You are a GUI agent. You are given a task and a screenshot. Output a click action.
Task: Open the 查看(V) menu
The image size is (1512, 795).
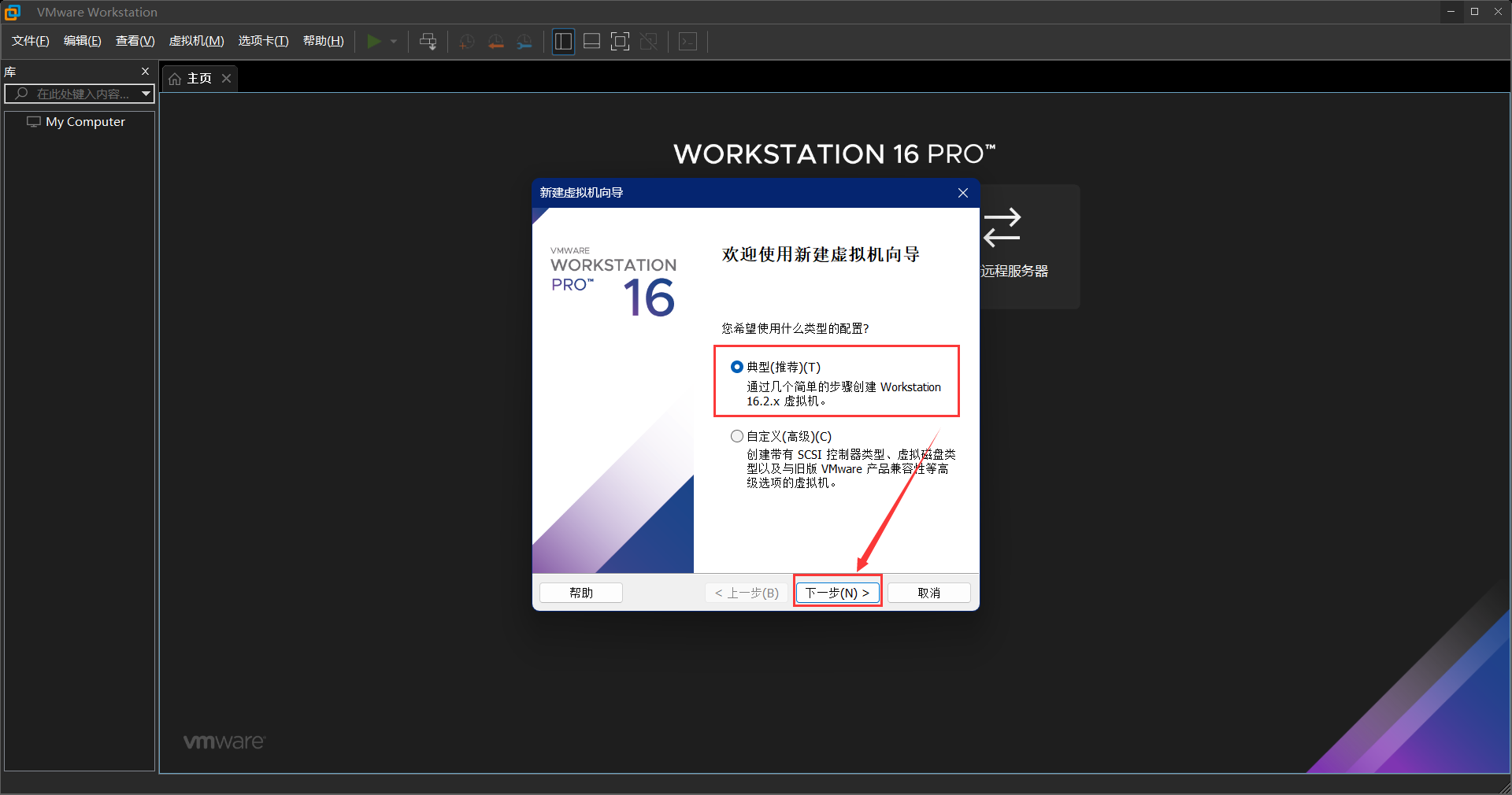pyautogui.click(x=135, y=41)
